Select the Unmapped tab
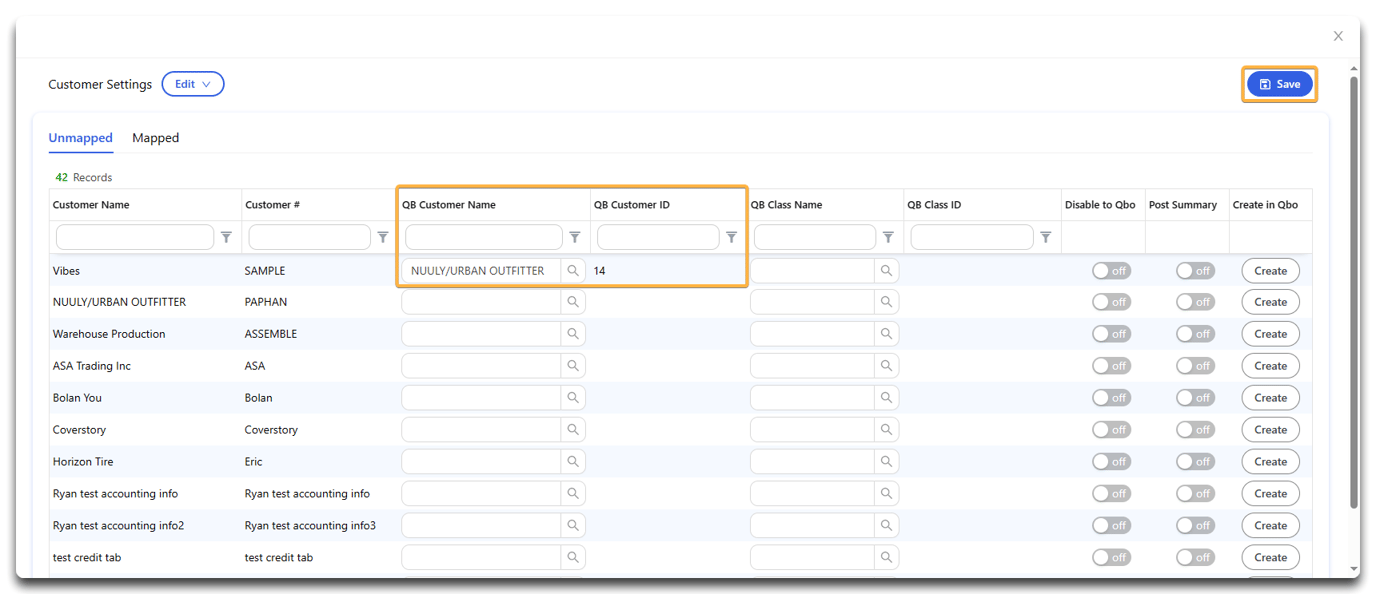 (x=80, y=137)
